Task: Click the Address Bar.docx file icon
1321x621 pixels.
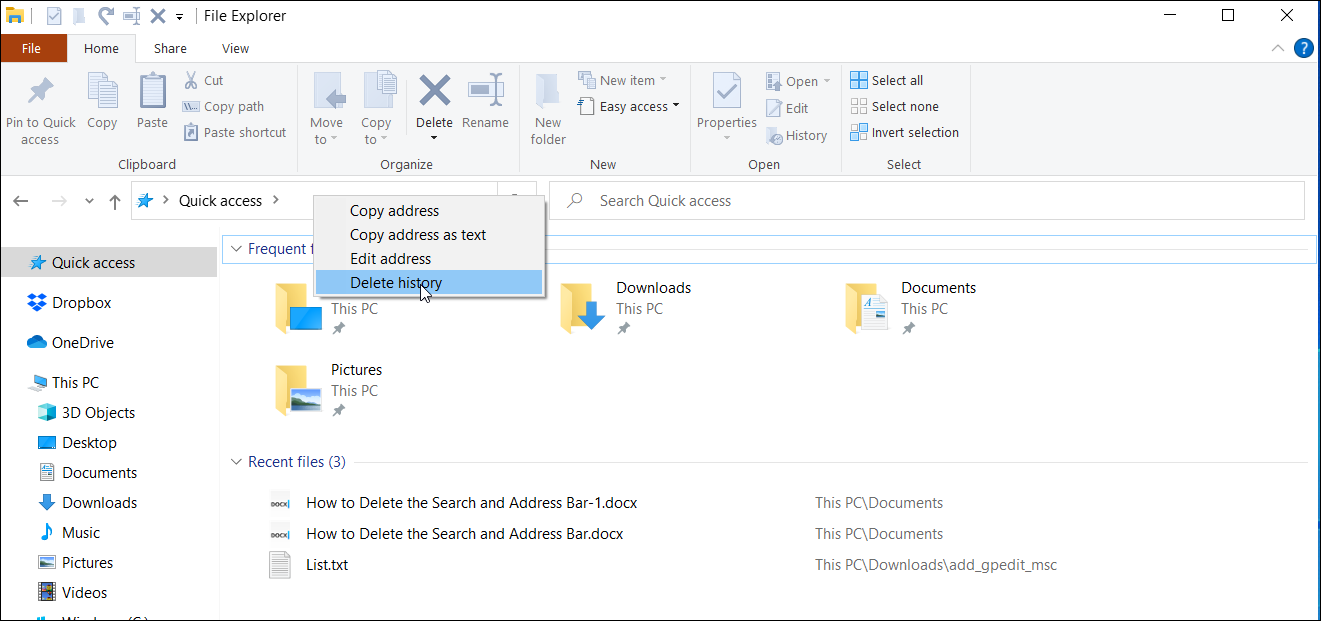Action: point(280,534)
